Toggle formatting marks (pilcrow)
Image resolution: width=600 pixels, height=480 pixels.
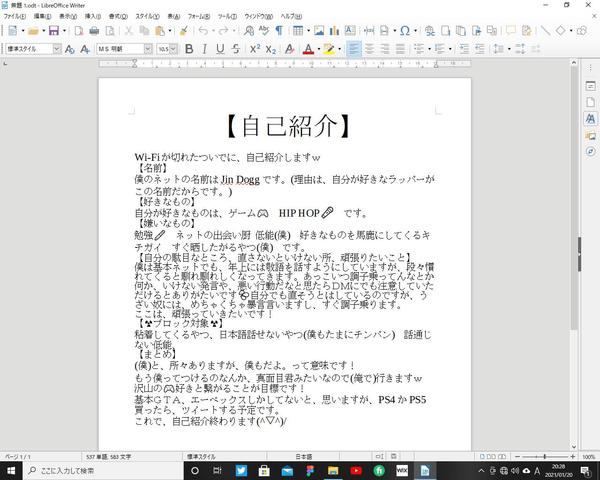coord(279,31)
